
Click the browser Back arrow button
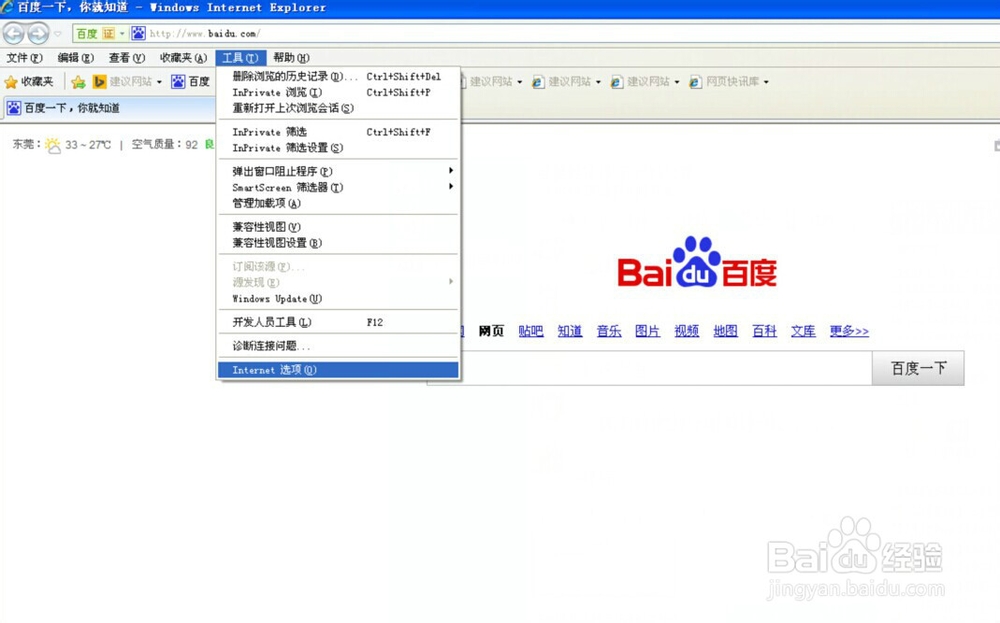(x=13, y=33)
